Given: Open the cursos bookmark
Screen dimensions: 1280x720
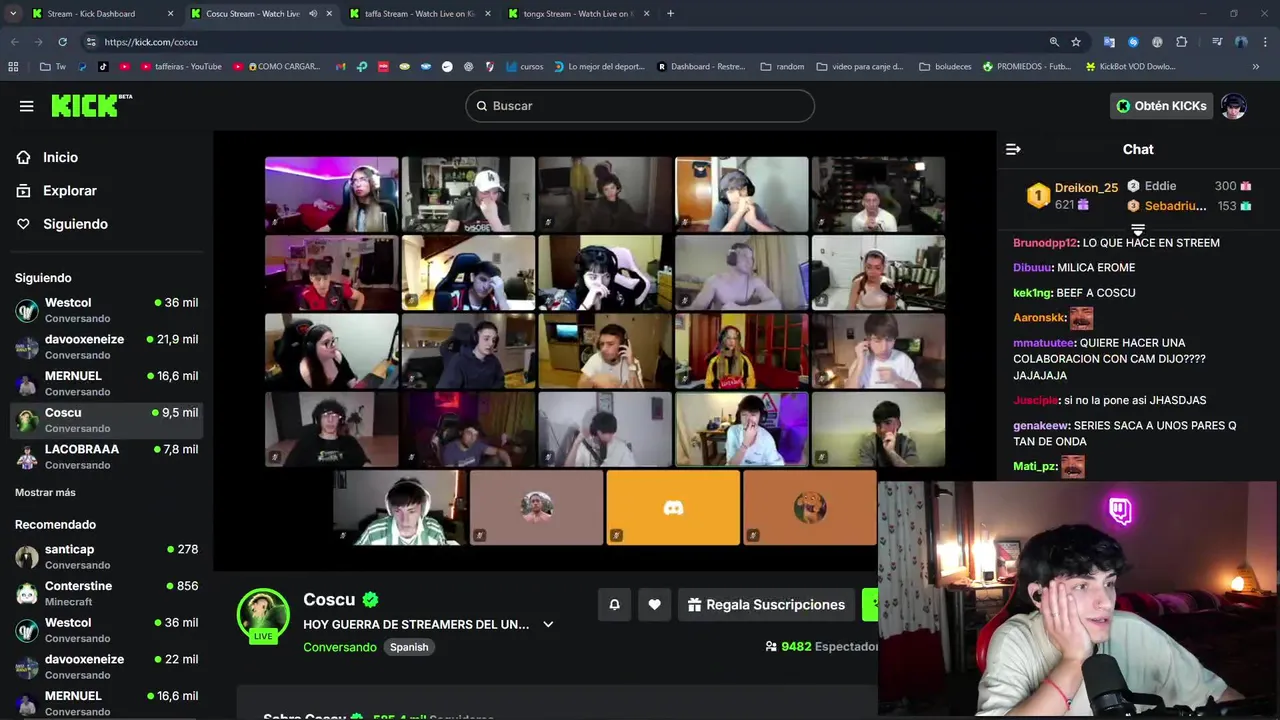Looking at the screenshot, I should click(x=525, y=67).
